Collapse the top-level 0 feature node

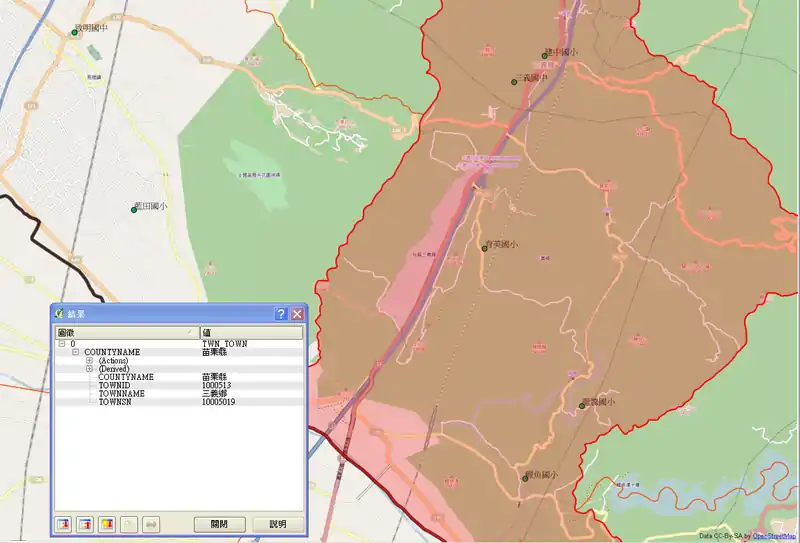tap(62, 344)
